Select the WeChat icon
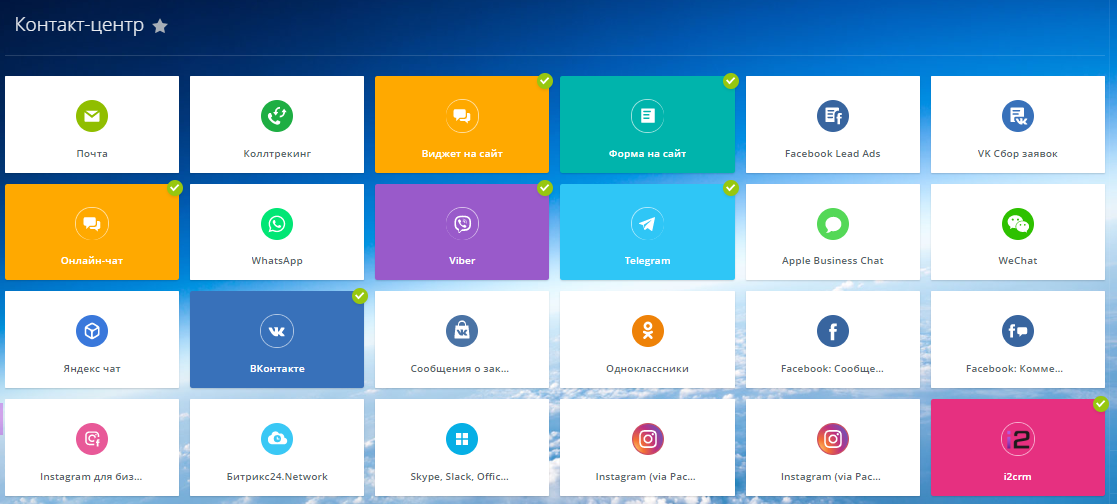Screen dimensions: 1117x504 tap(1018, 223)
